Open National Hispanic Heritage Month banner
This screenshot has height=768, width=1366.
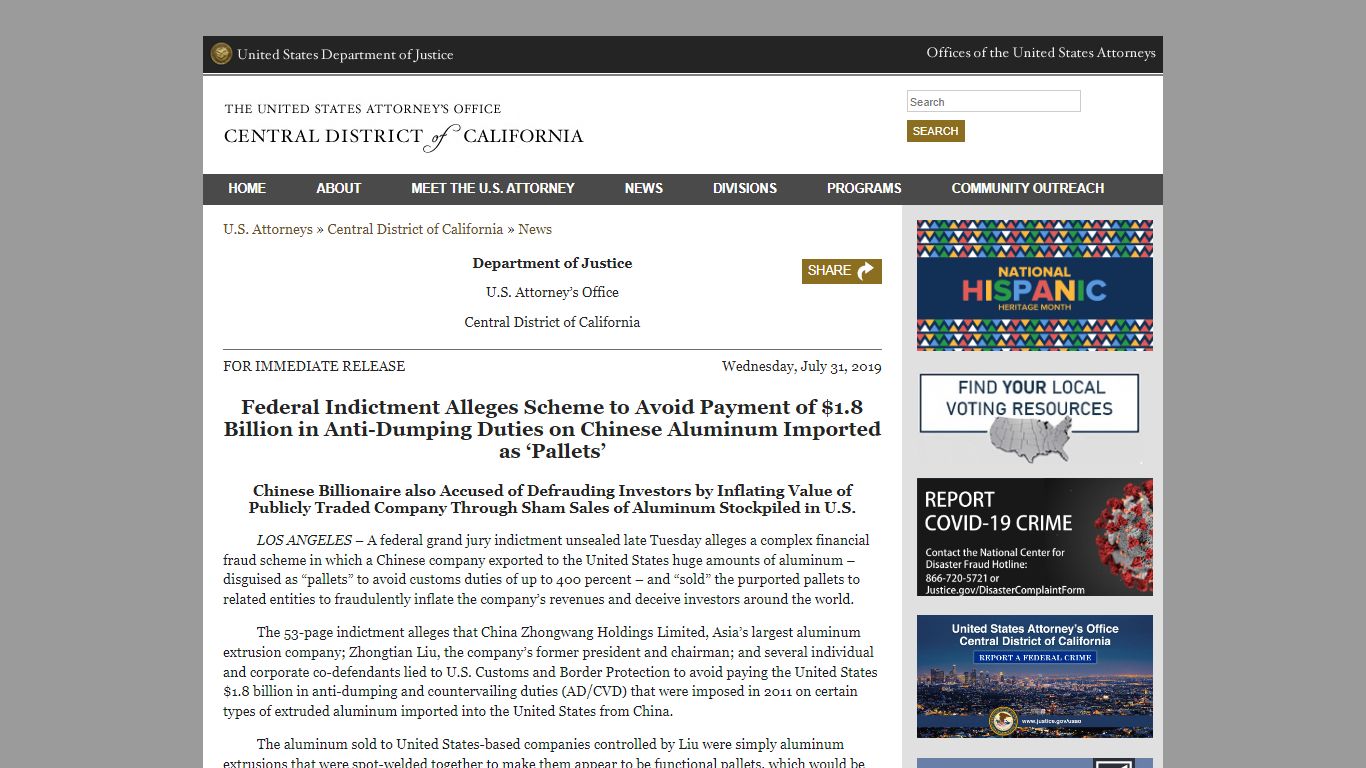(x=1034, y=285)
